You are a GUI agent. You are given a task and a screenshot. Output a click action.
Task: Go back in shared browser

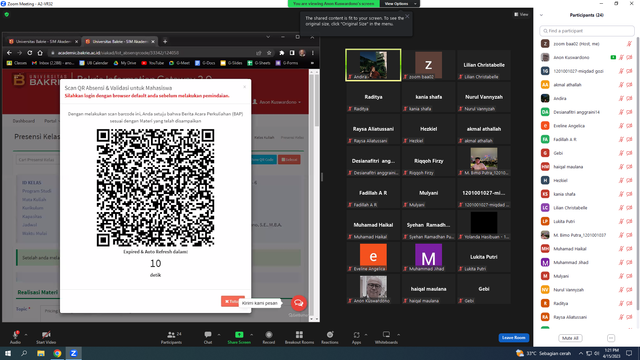click(9, 53)
